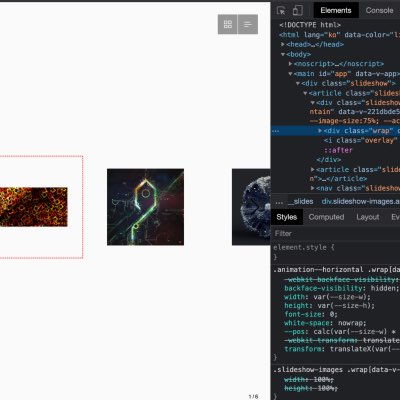
Task: Activate the DevTools inspect element picker
Action: (x=281, y=11)
